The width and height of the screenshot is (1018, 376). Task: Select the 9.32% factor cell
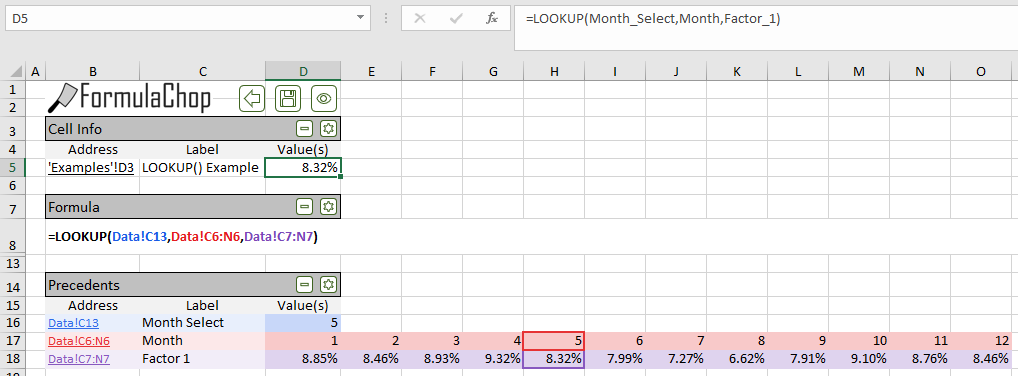click(493, 358)
